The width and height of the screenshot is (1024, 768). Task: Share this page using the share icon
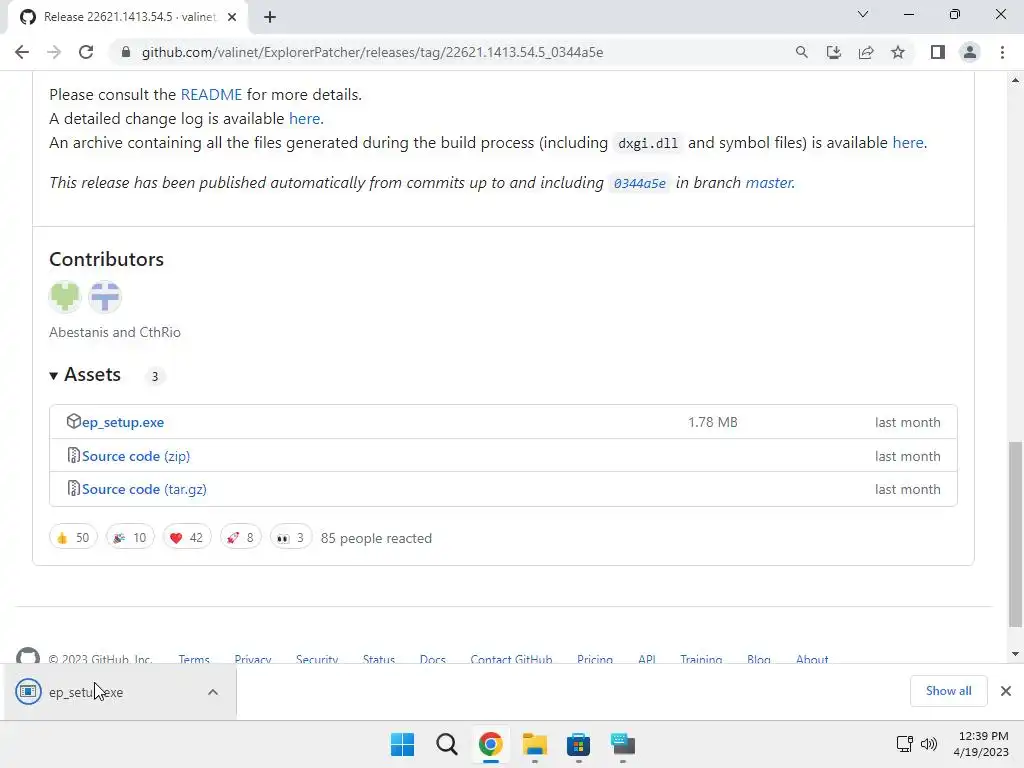(866, 52)
